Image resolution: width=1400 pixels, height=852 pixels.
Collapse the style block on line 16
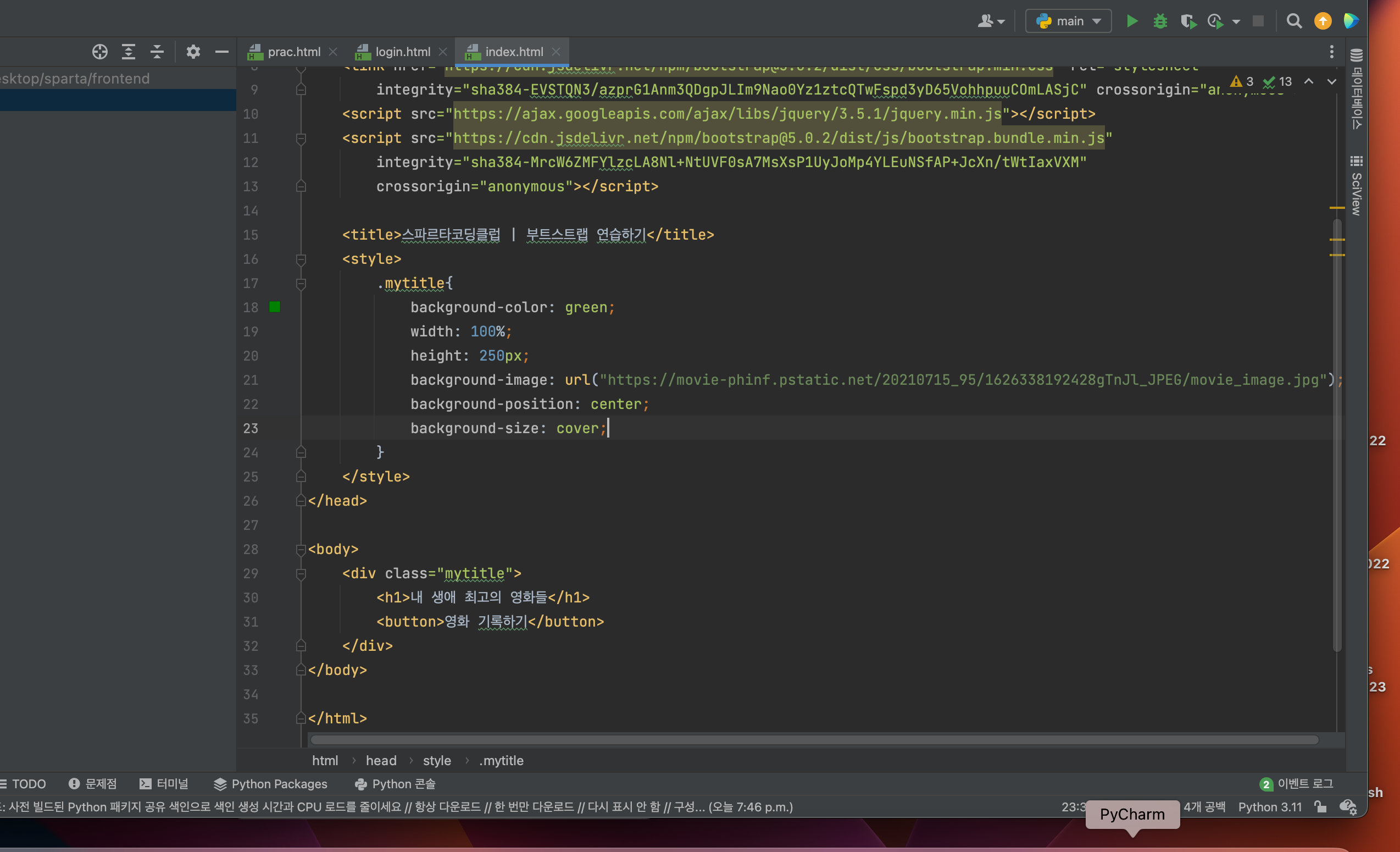point(301,259)
